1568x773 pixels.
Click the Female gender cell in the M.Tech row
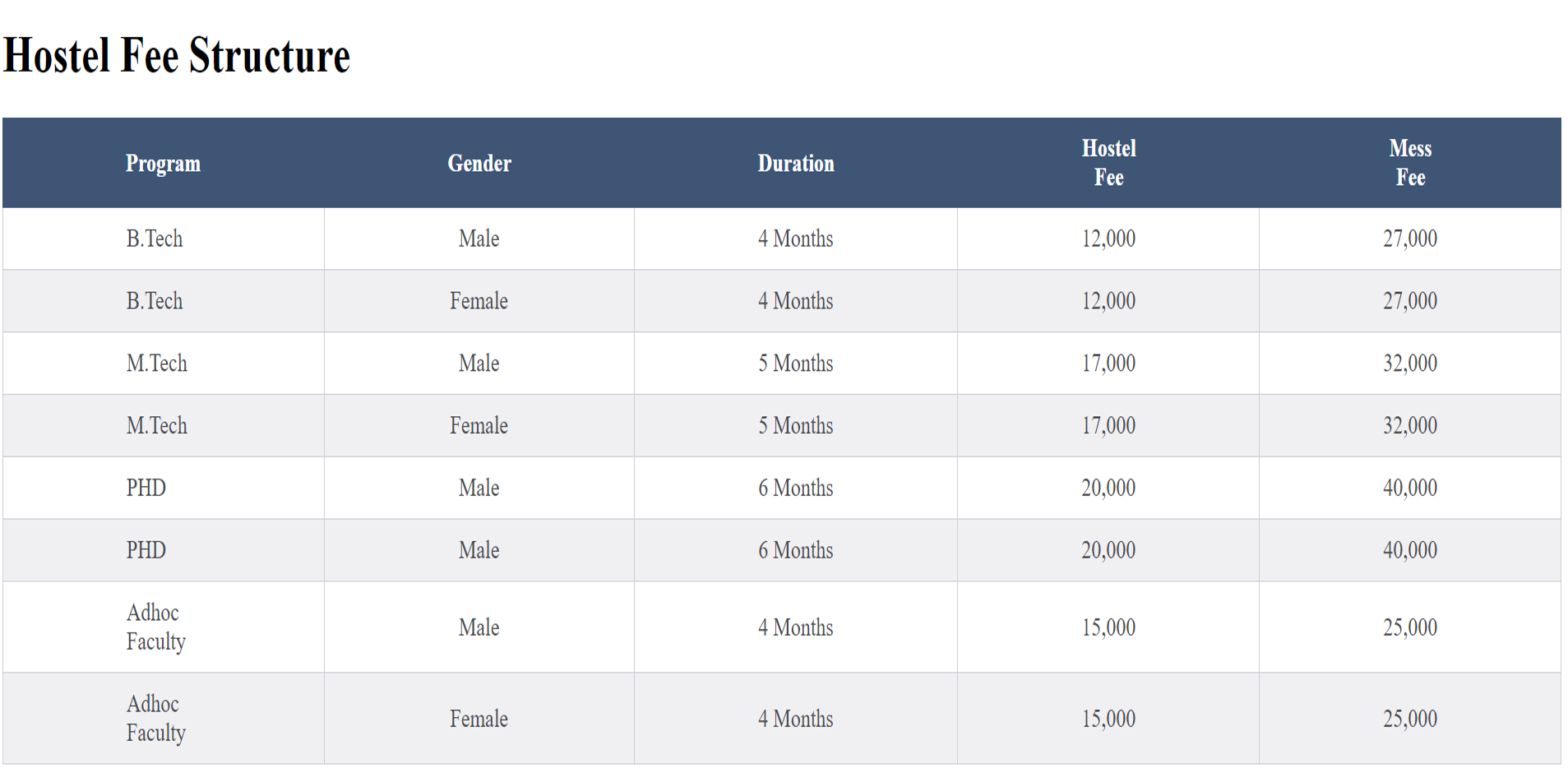479,426
